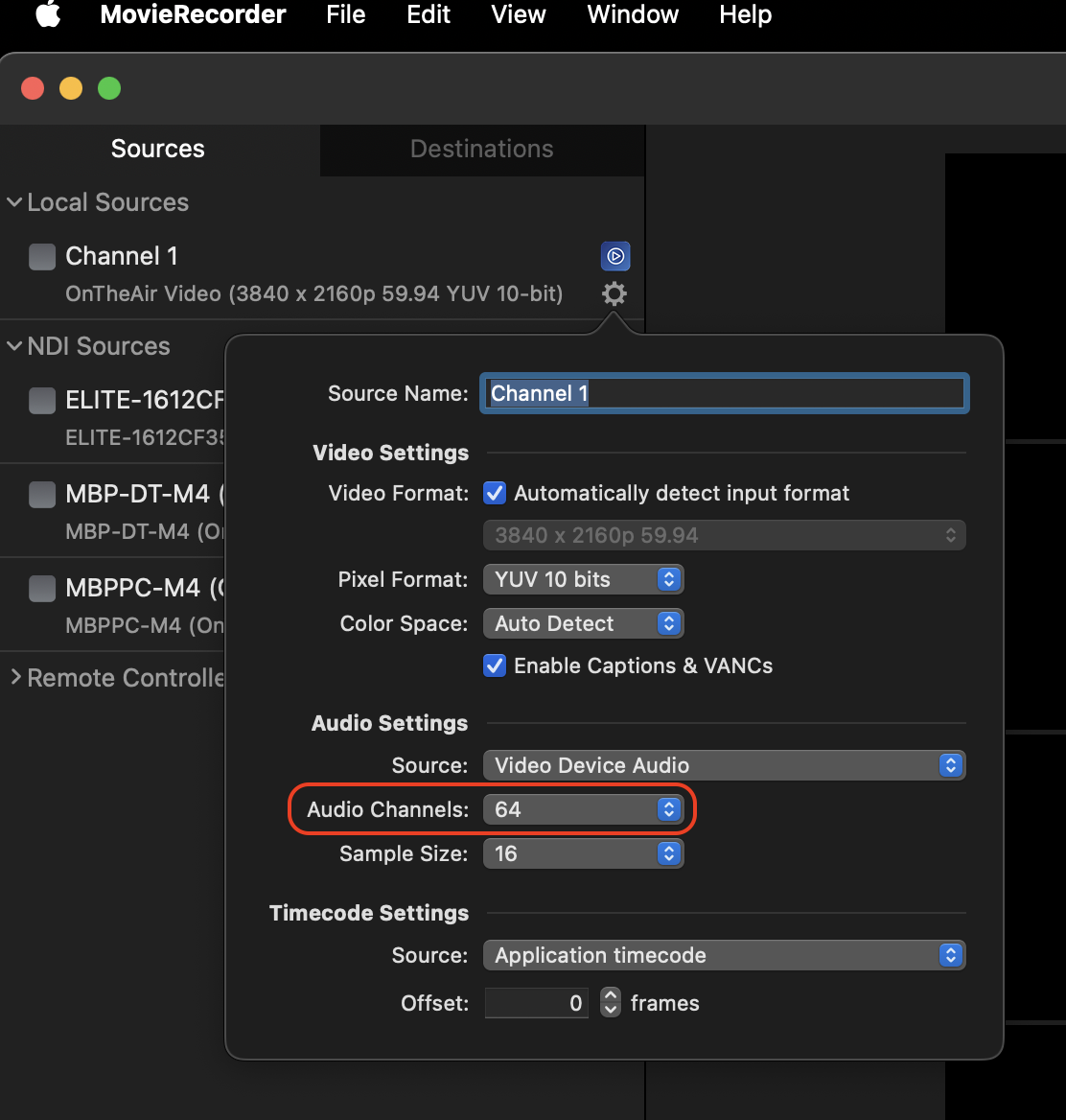Open the Timecode Source dropdown

click(724, 955)
